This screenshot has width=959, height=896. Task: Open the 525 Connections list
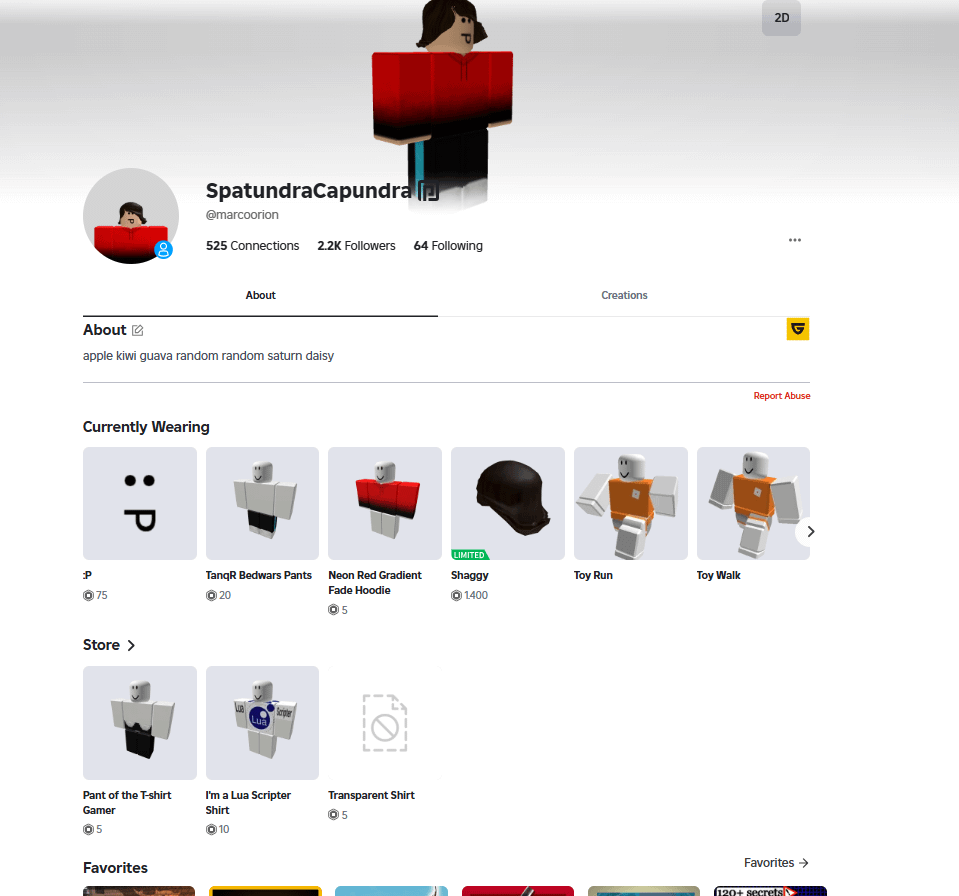(x=253, y=246)
